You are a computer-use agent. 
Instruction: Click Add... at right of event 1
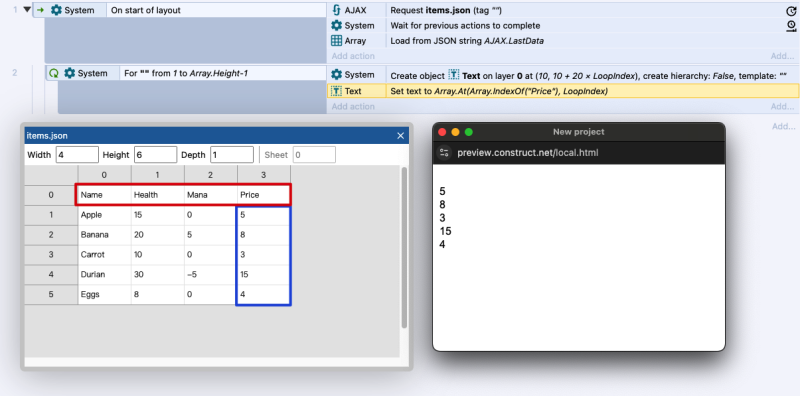782,56
